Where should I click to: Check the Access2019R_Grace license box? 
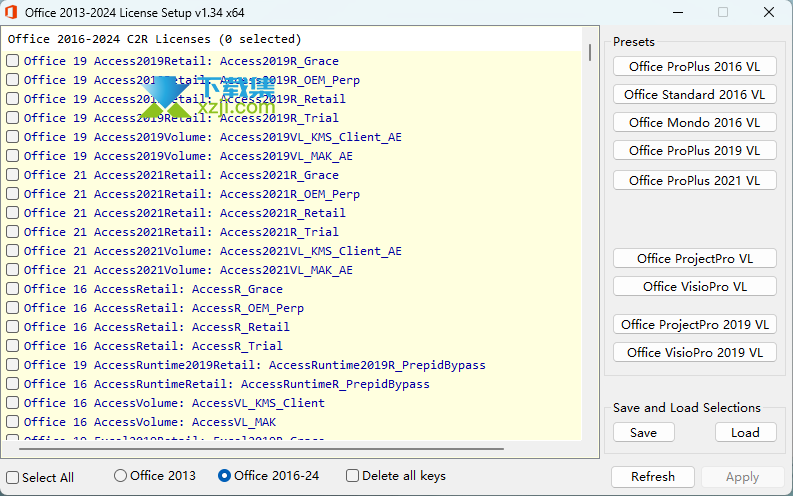click(x=13, y=61)
